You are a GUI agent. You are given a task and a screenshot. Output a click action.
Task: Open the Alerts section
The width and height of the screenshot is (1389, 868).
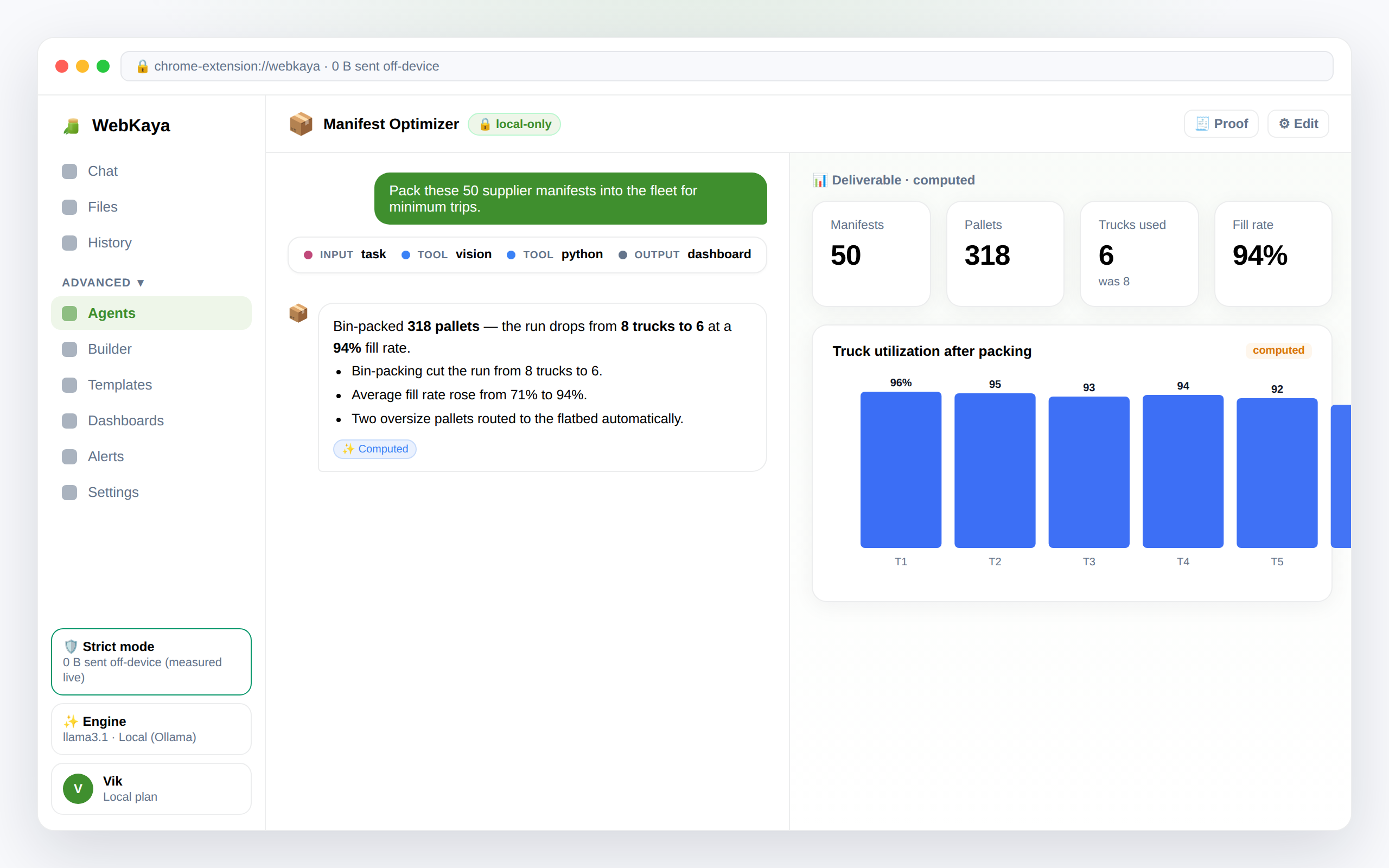[151, 456]
